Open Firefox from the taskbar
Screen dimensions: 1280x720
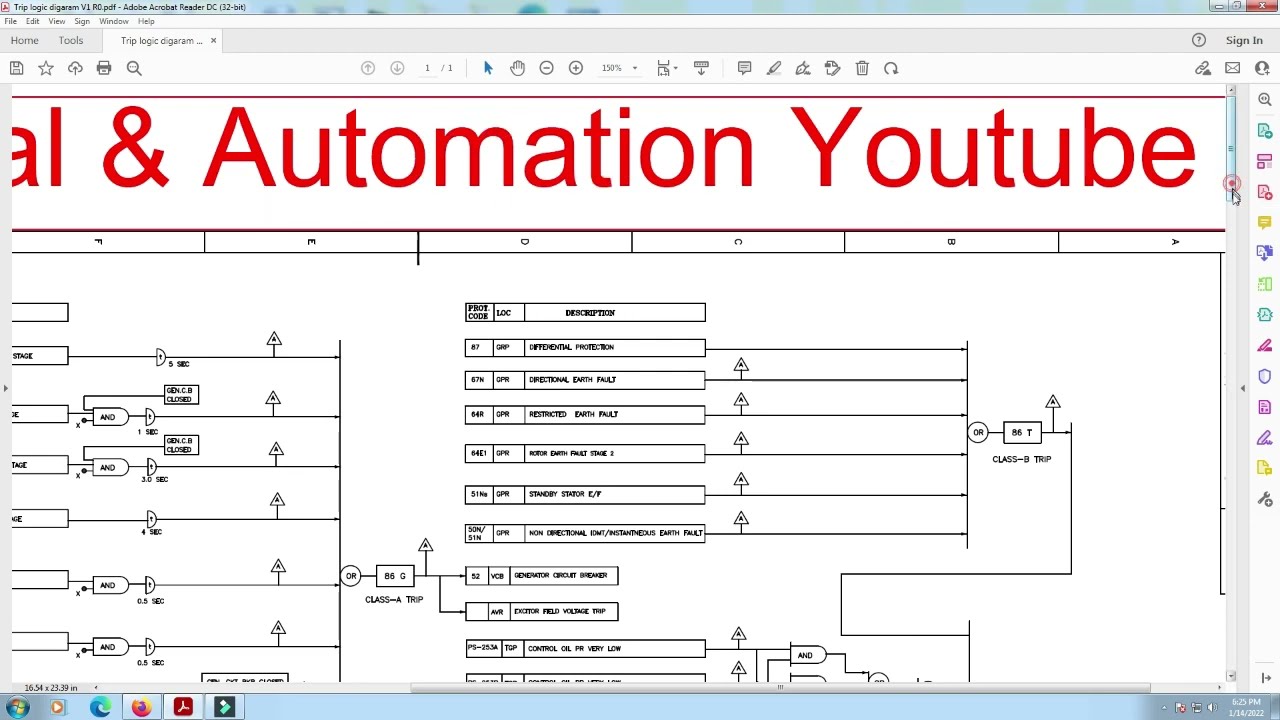pyautogui.click(x=141, y=708)
